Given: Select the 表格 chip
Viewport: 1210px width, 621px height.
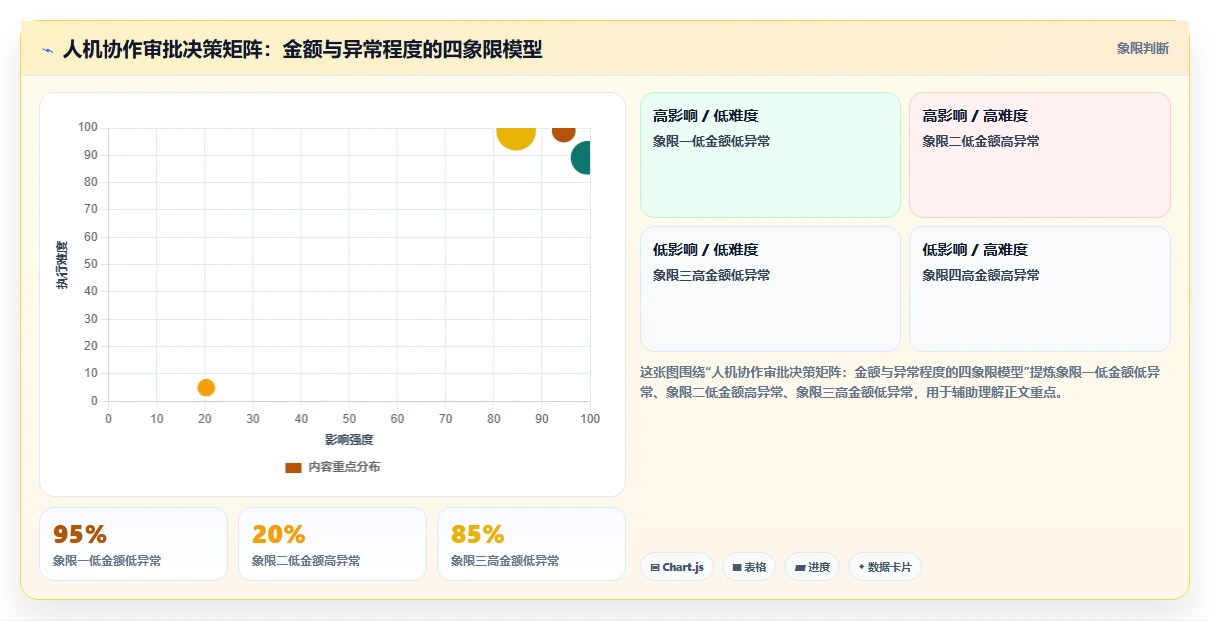Looking at the screenshot, I should click(749, 567).
